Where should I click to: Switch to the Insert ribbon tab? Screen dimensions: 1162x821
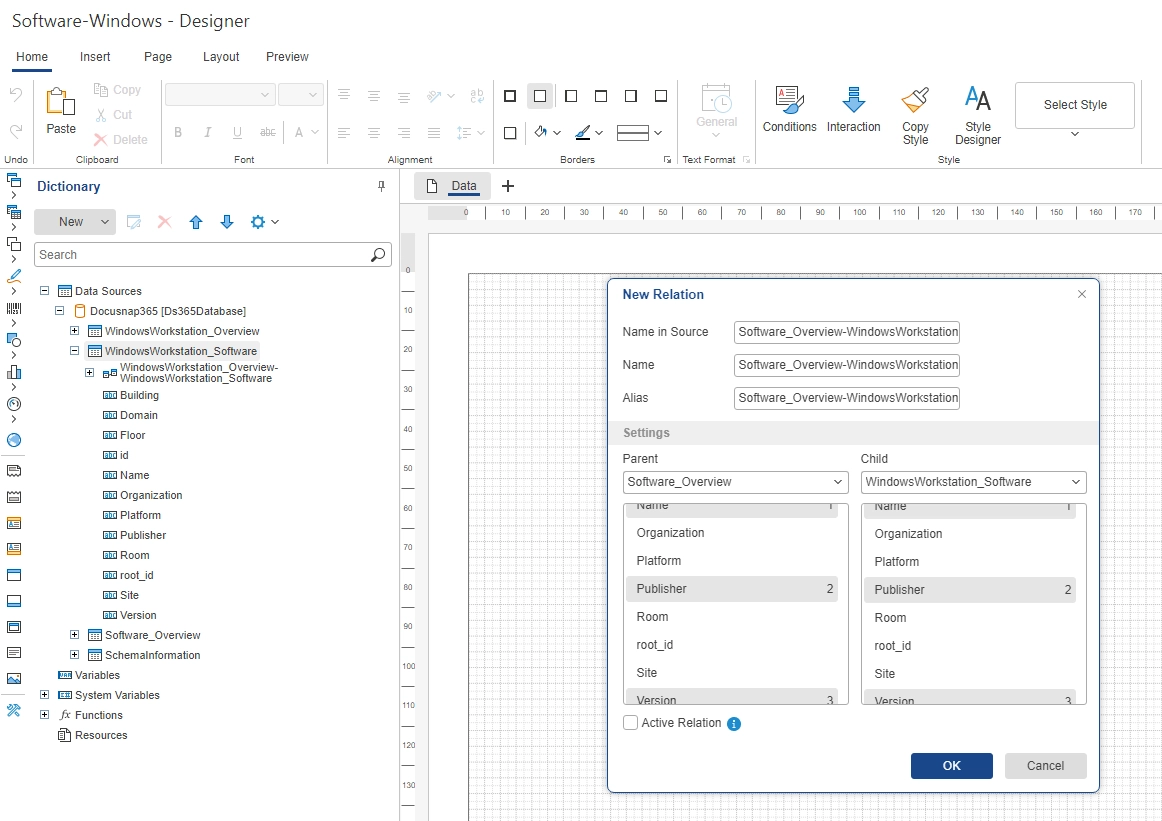click(x=95, y=57)
